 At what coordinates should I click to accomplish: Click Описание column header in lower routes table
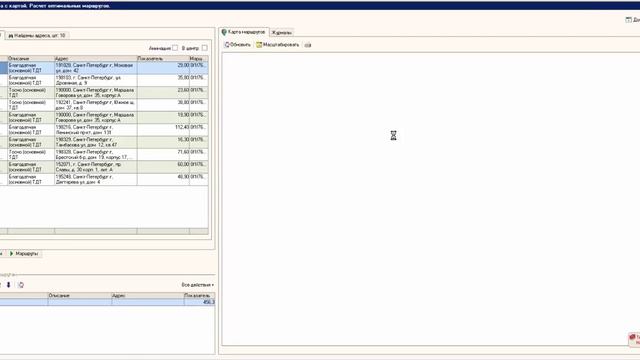click(80, 295)
